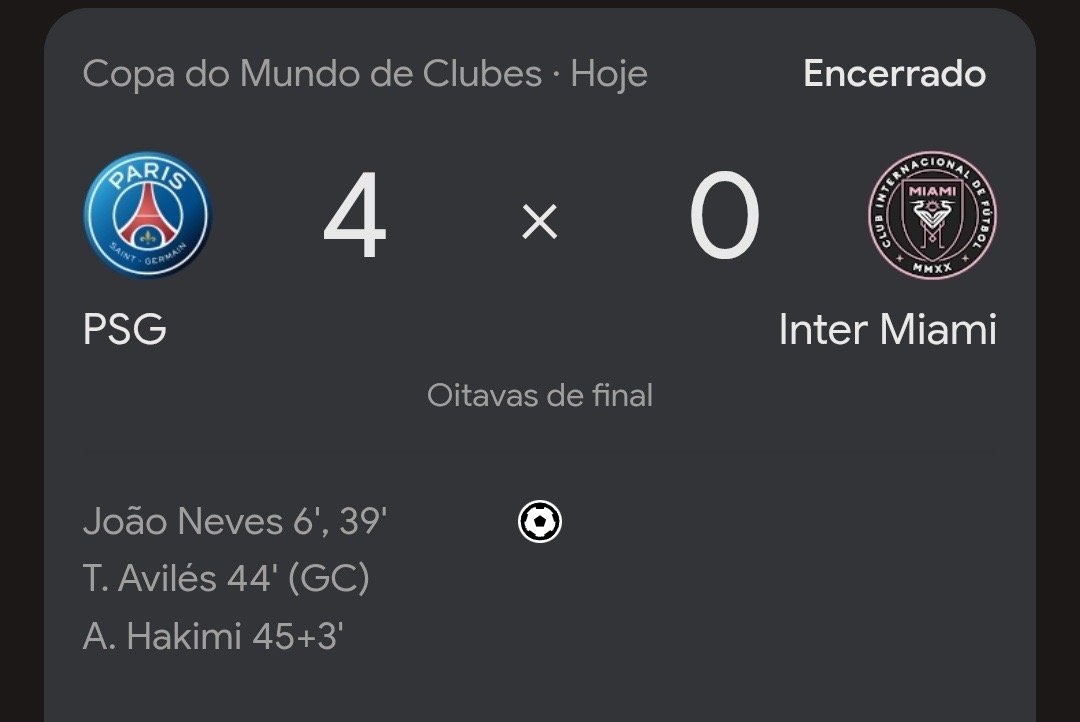Open the PSG team name link
Screen dimensions: 1080x722
click(x=125, y=329)
